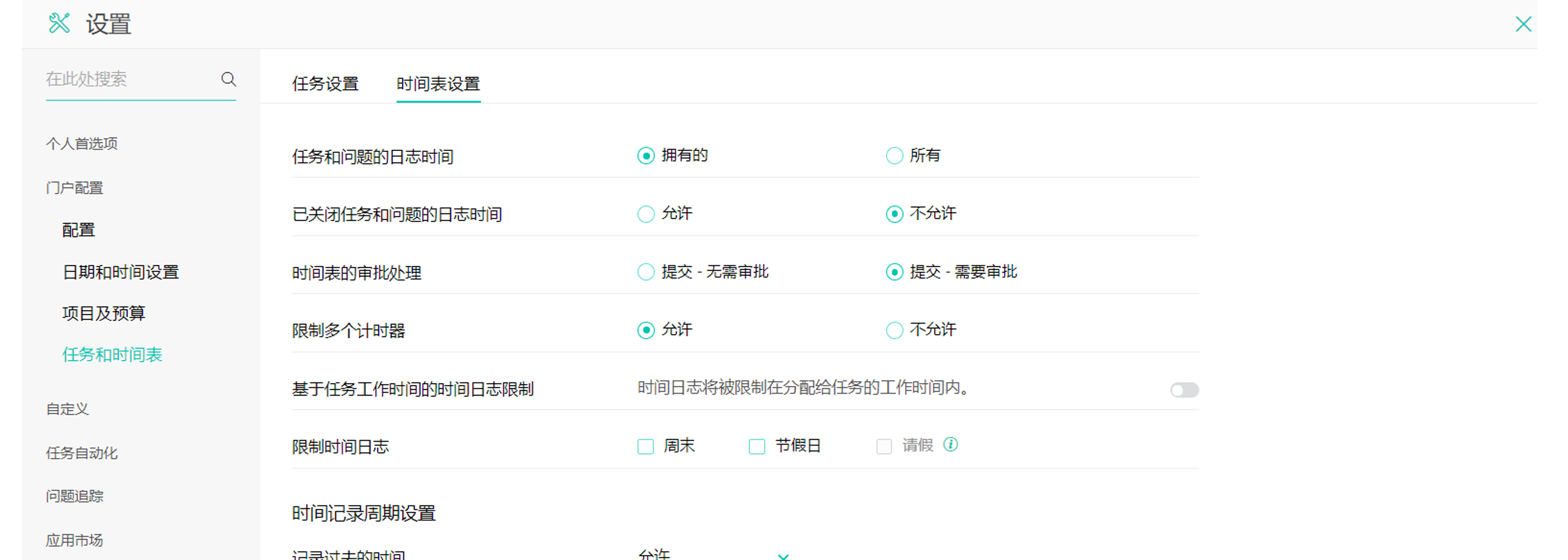Select 所有 radio for 任务和问题的日志时间
The image size is (1568, 560).
click(x=894, y=156)
